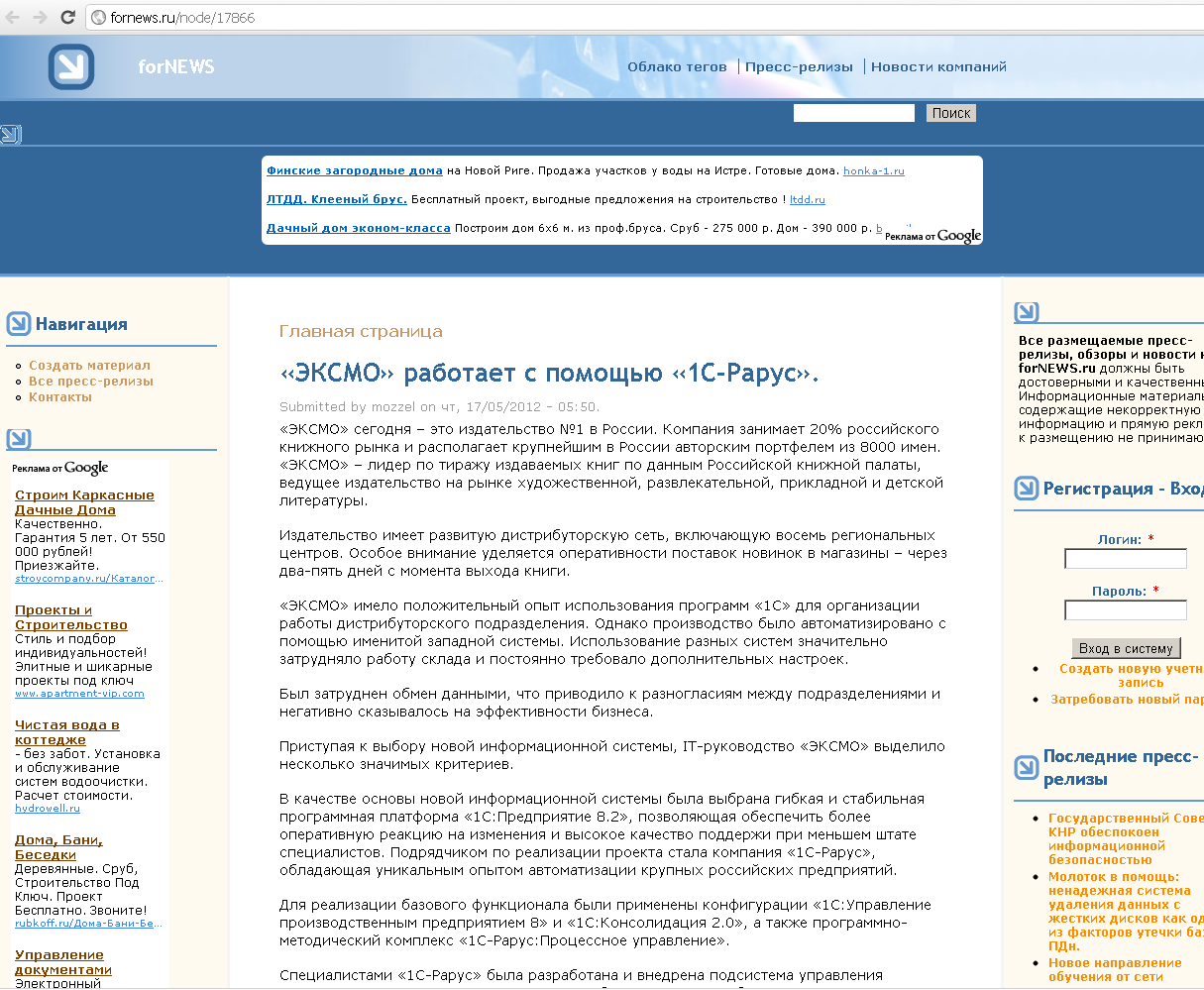The height and width of the screenshot is (990, 1204).
Task: Open the Новости компаний menu item
Action: [938, 66]
